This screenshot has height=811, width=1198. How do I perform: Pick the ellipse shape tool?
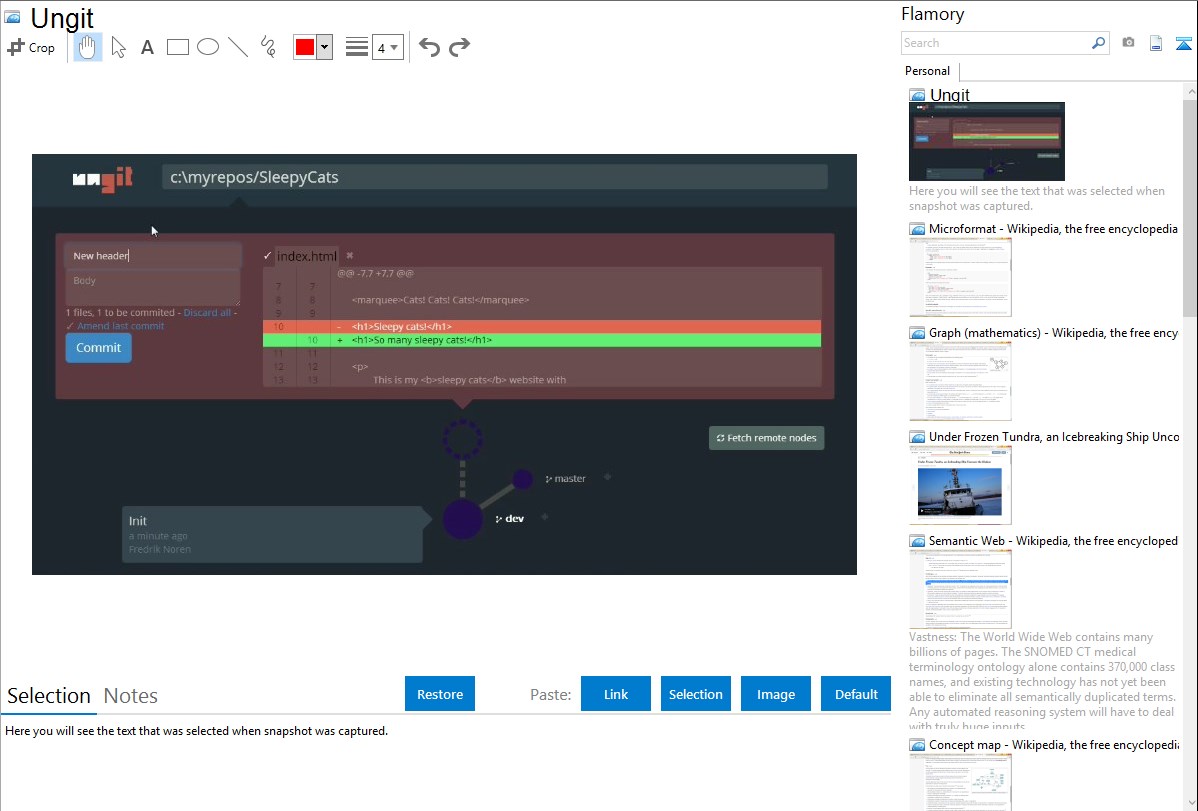coord(207,47)
